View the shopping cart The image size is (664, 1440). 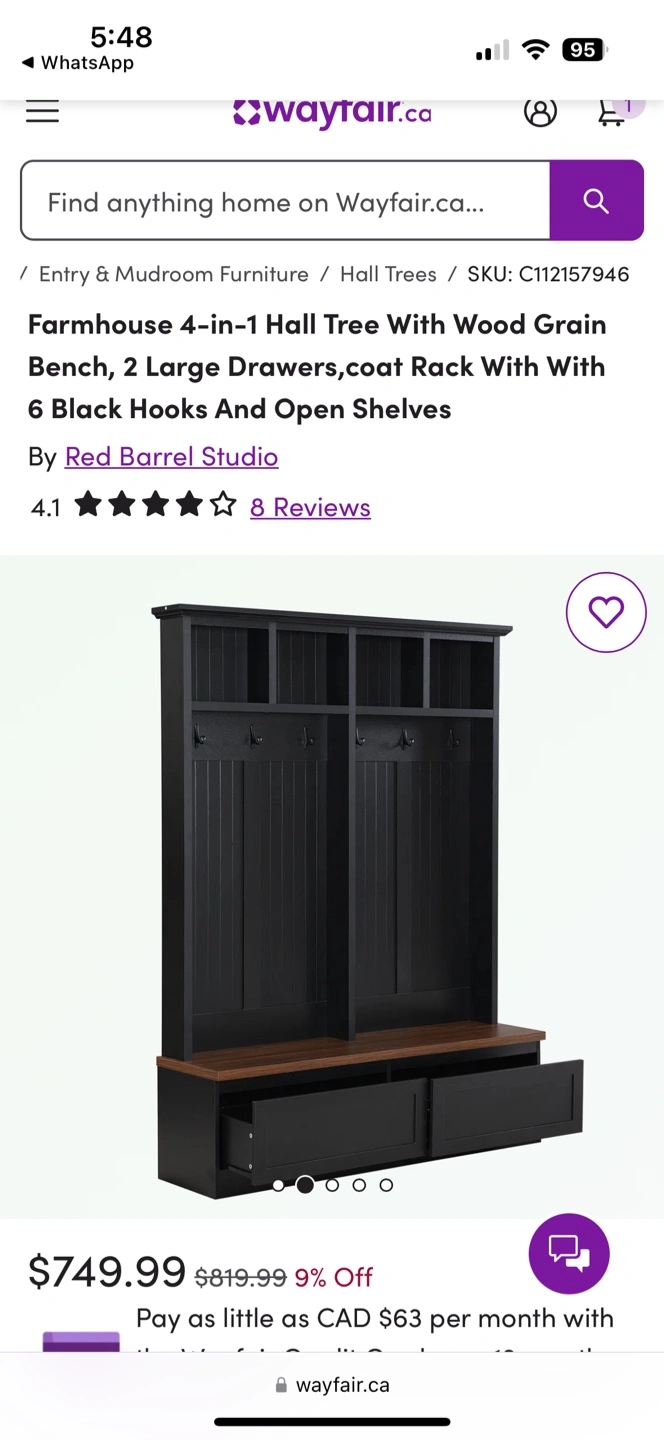point(614,111)
